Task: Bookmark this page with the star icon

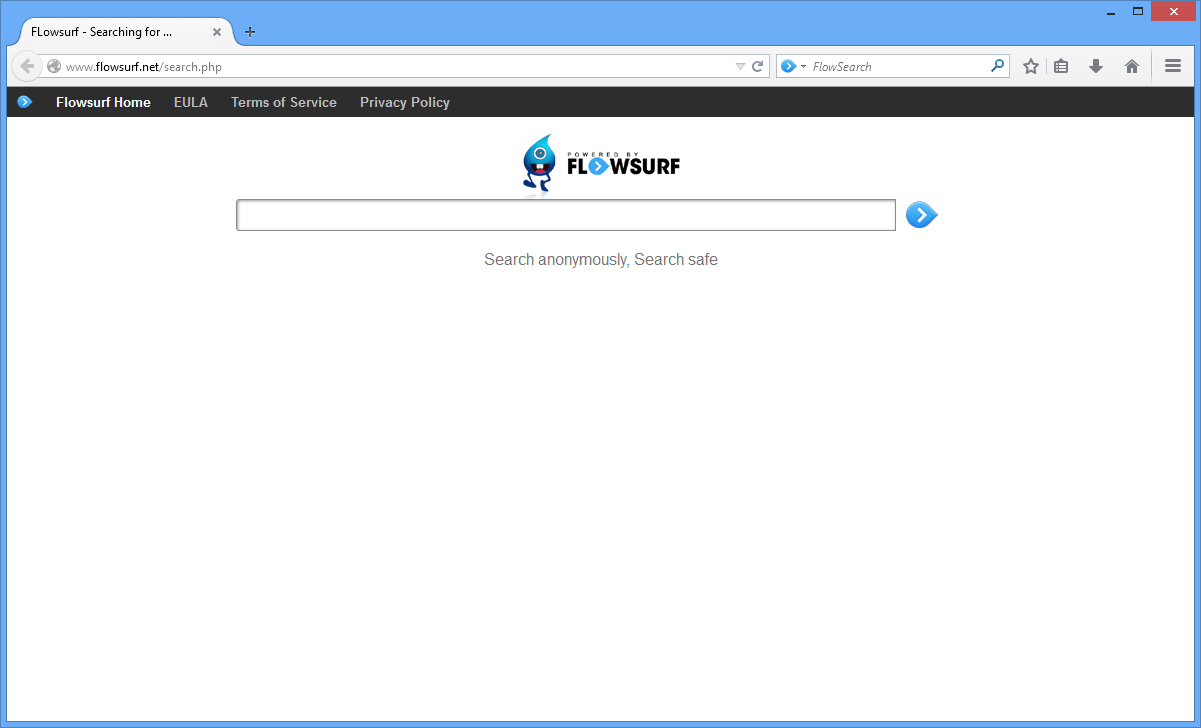Action: click(1031, 66)
